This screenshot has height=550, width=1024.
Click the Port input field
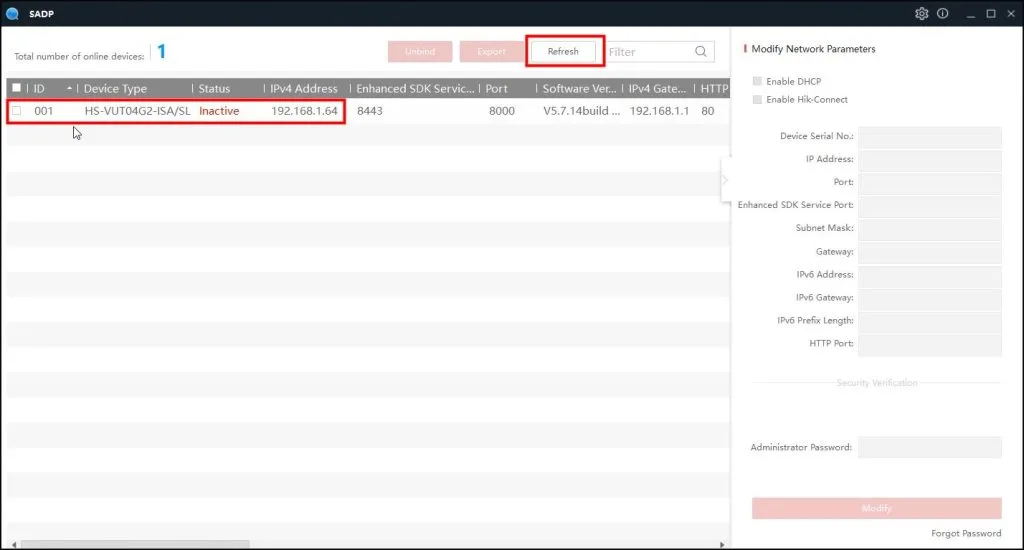[x=929, y=182]
